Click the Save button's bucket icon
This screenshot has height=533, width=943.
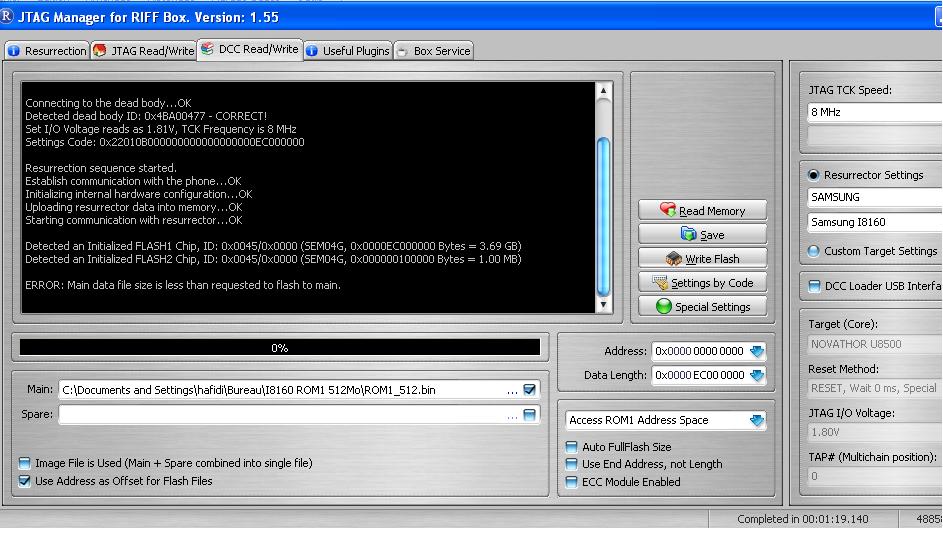pyautogui.click(x=688, y=233)
